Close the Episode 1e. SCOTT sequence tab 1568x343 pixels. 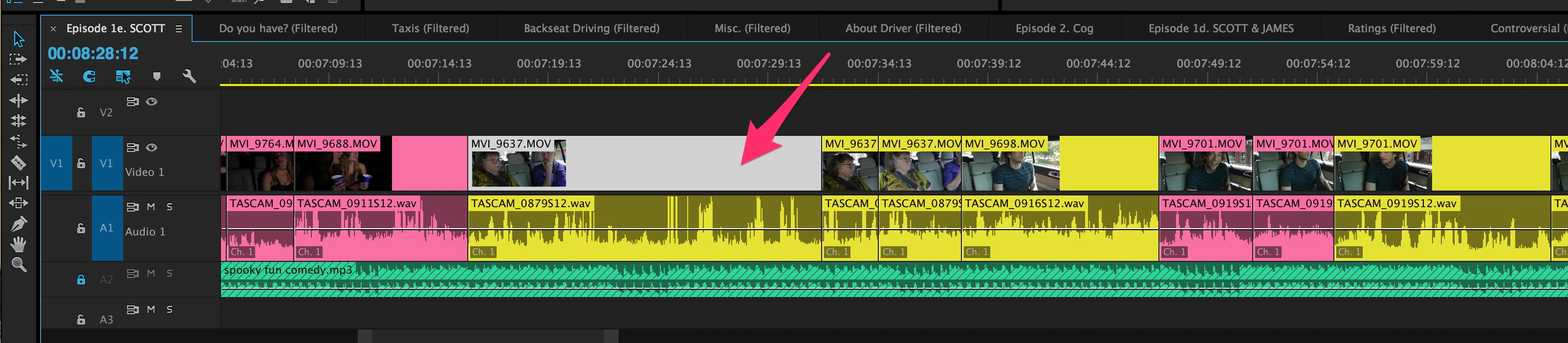[x=54, y=28]
